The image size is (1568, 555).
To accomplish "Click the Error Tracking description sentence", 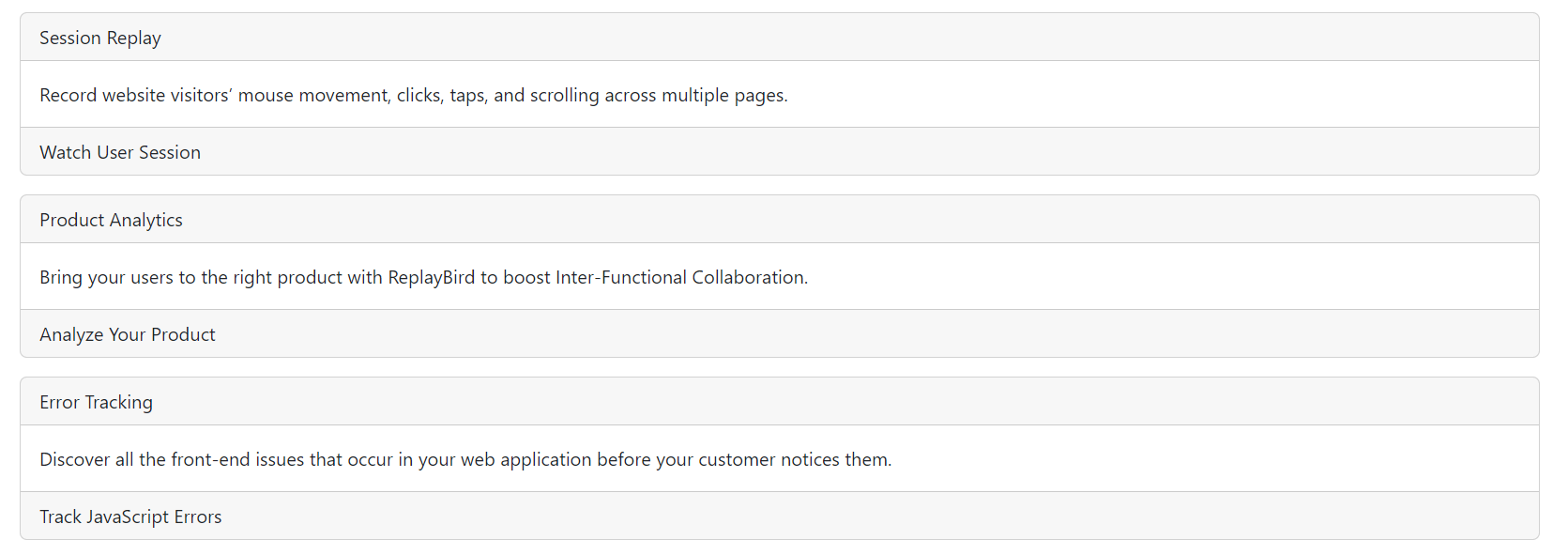I will click(x=465, y=459).
